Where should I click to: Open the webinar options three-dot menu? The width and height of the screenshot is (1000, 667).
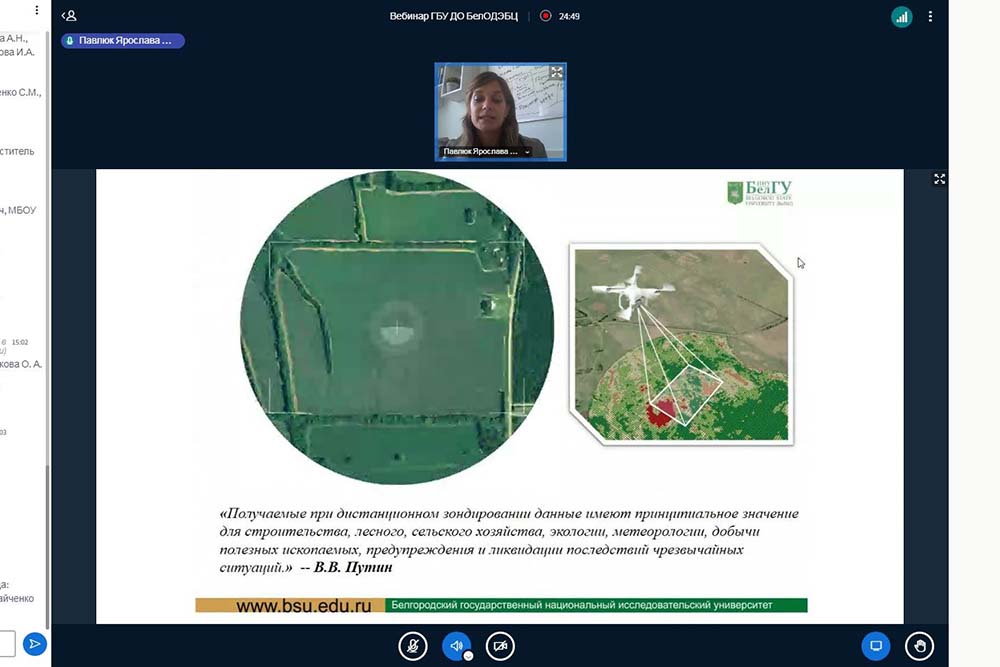[930, 17]
